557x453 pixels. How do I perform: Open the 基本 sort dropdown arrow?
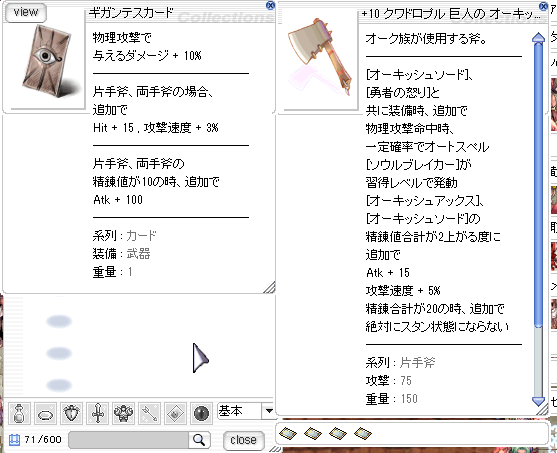click(x=269, y=411)
